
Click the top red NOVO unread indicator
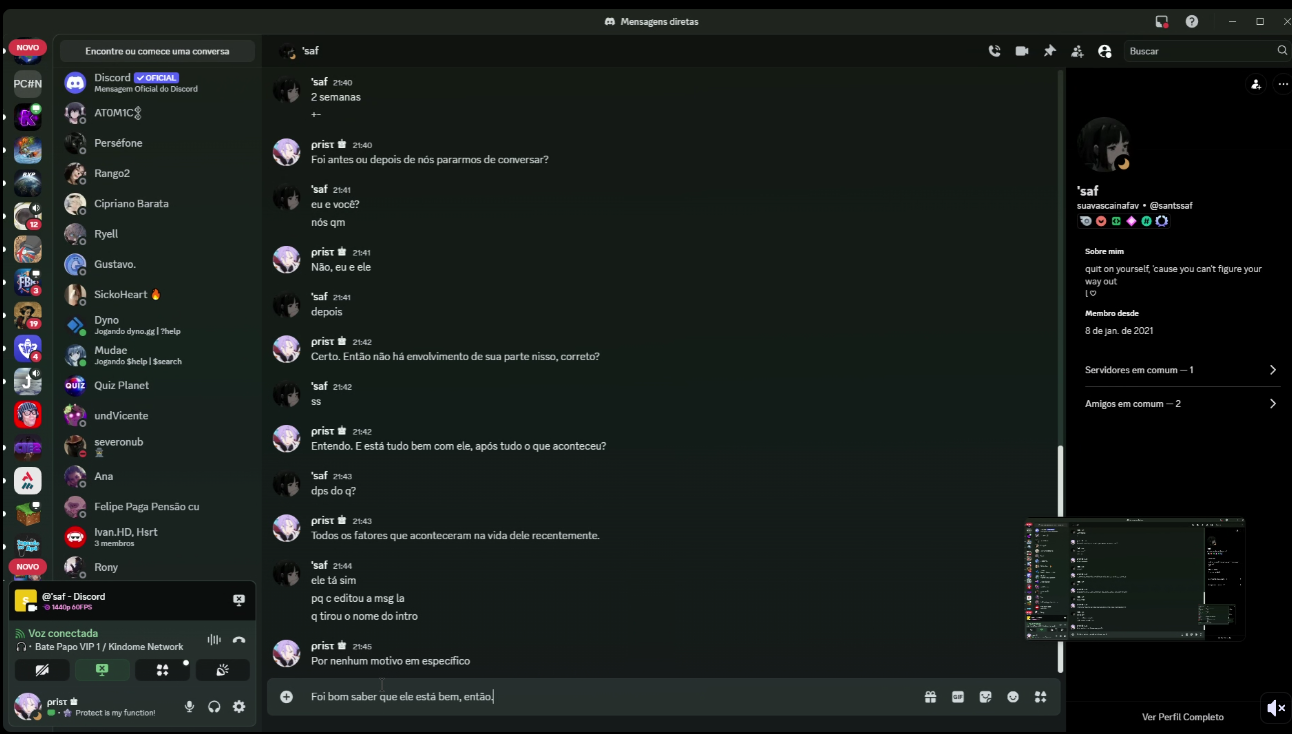pyautogui.click(x=28, y=47)
